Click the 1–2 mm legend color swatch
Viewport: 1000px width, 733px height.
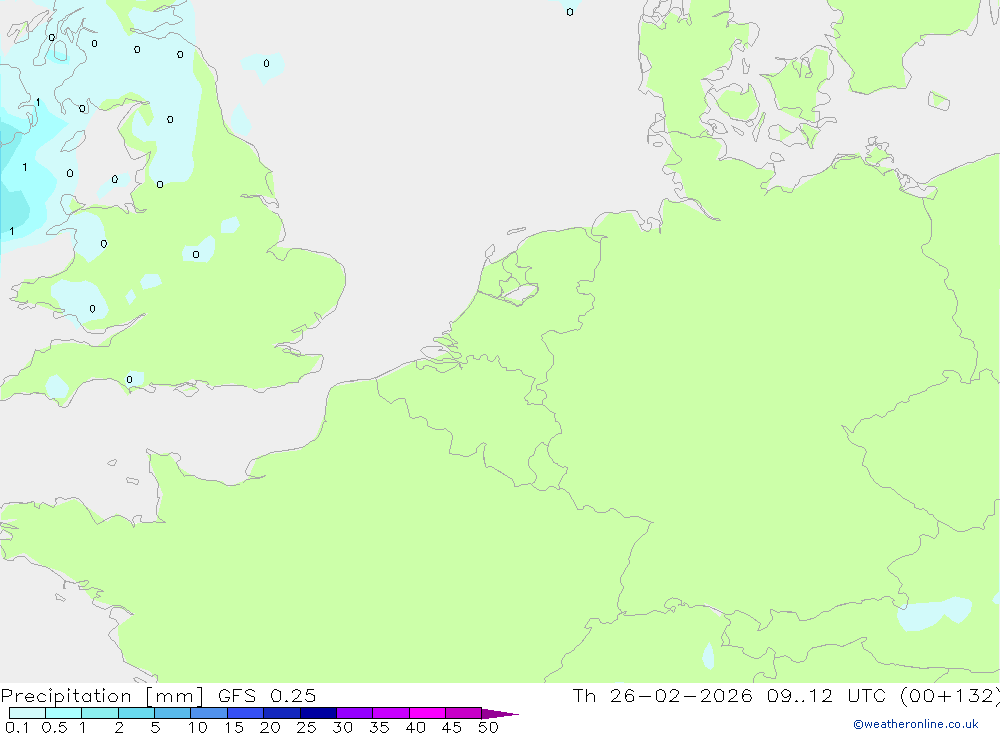point(100,713)
